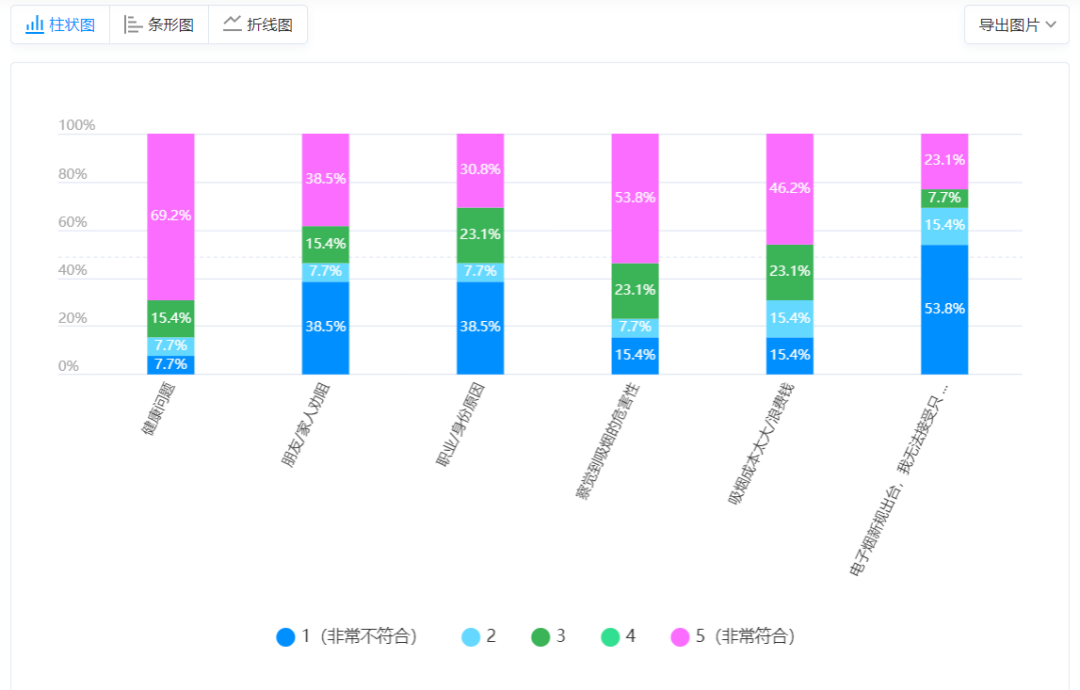The image size is (1080, 690).
Task: Toggle the legend dot for series 3
Action: coord(541,637)
